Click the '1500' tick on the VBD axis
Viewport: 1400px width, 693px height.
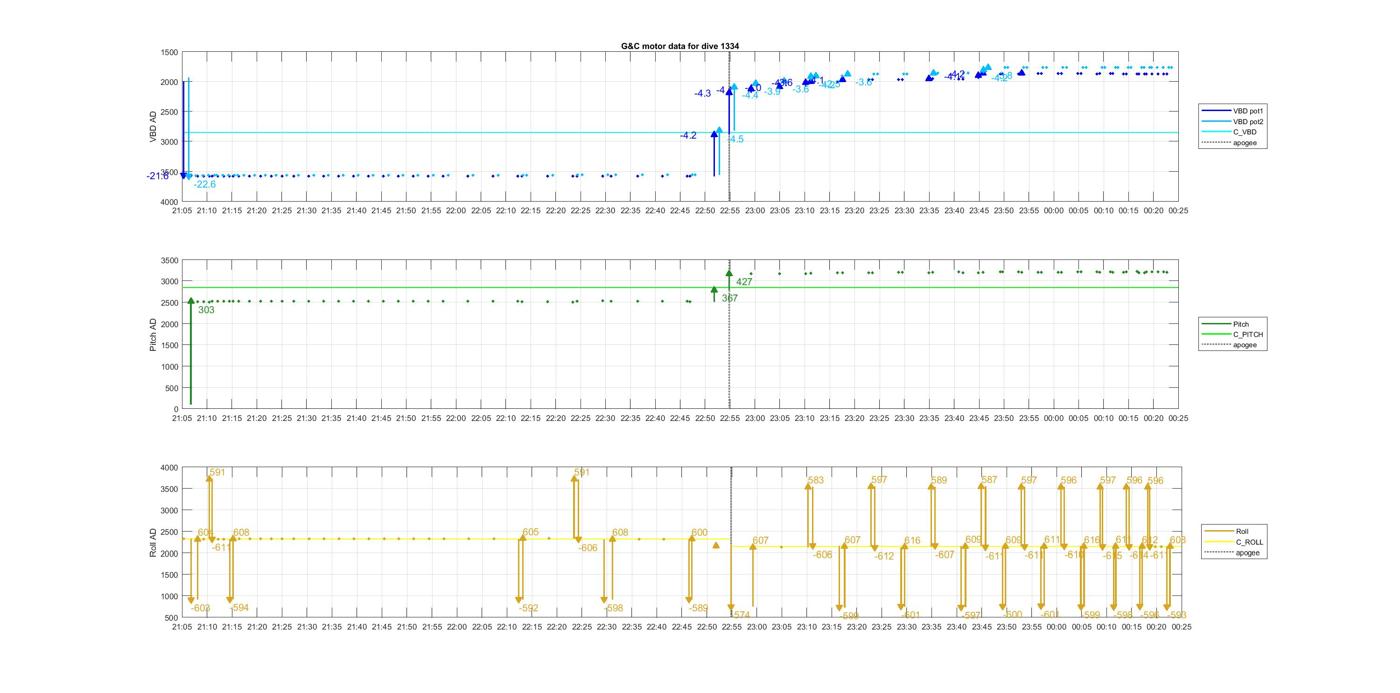pyautogui.click(x=169, y=52)
